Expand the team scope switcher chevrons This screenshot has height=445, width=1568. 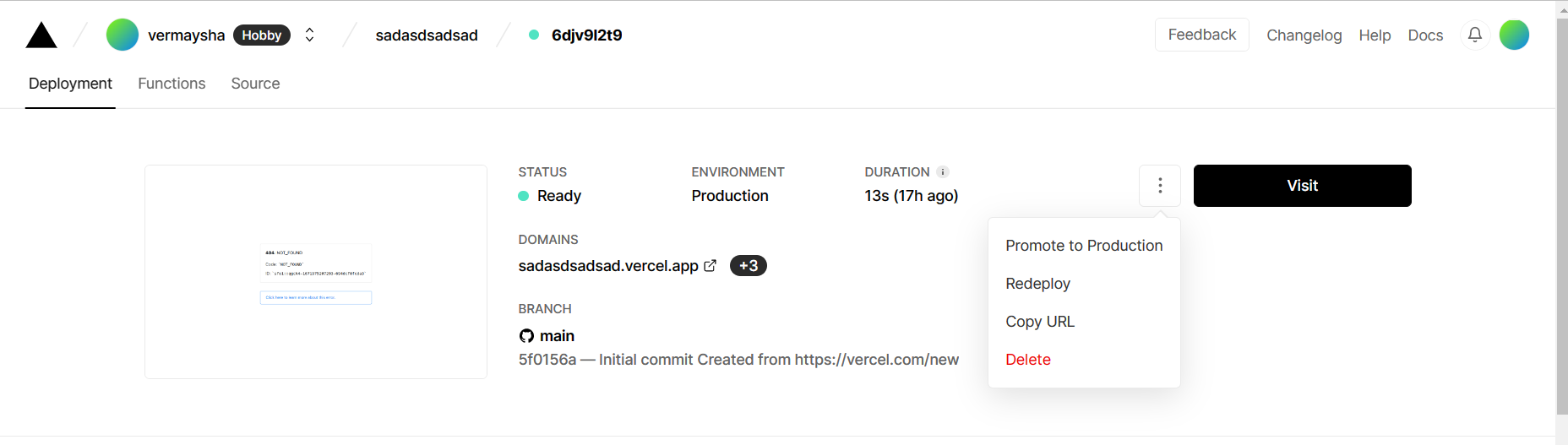click(x=310, y=35)
